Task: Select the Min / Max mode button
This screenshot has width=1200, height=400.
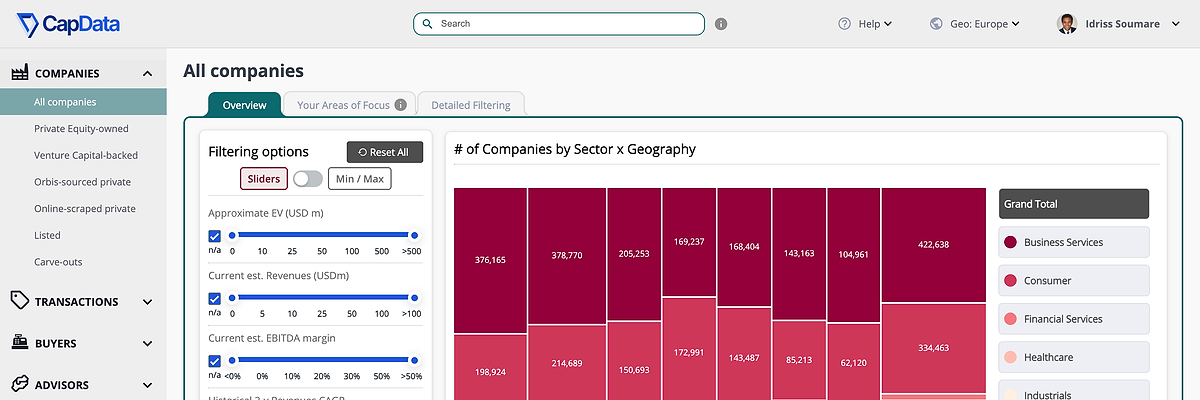Action: (360, 179)
